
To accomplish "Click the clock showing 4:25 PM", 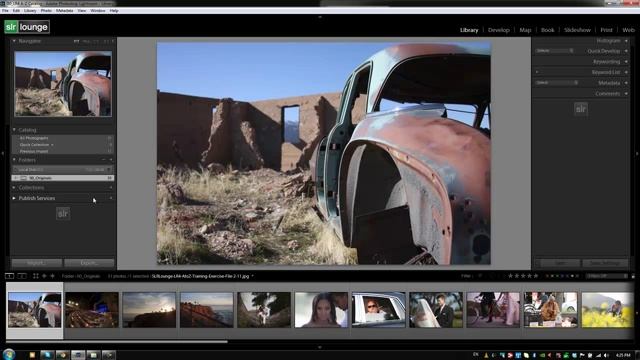I will pos(623,355).
